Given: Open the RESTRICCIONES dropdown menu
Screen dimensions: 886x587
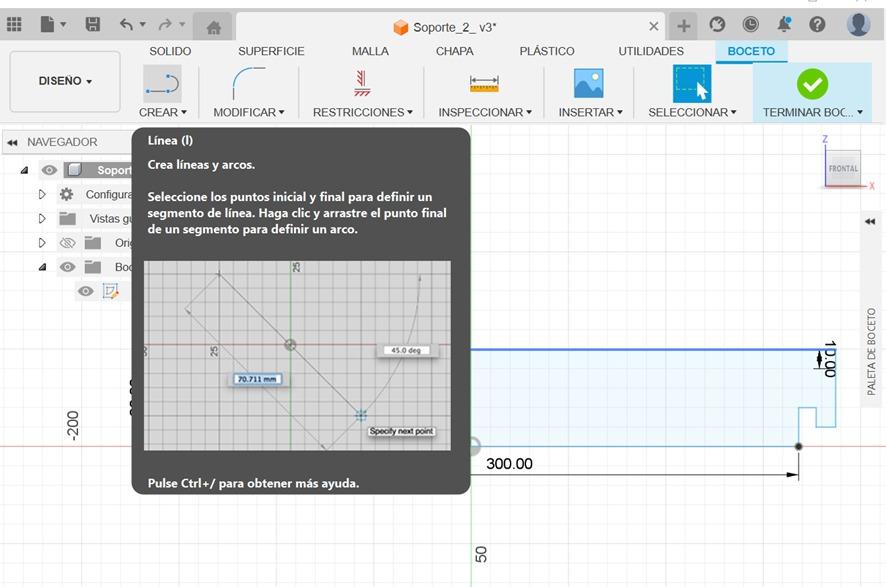Looking at the screenshot, I should point(363,112).
